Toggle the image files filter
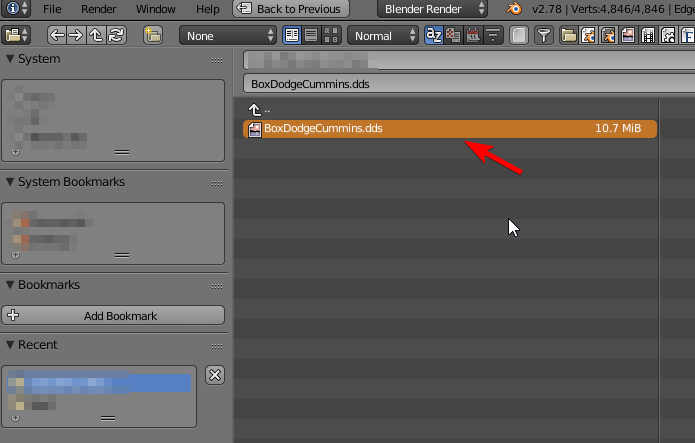 (x=628, y=35)
